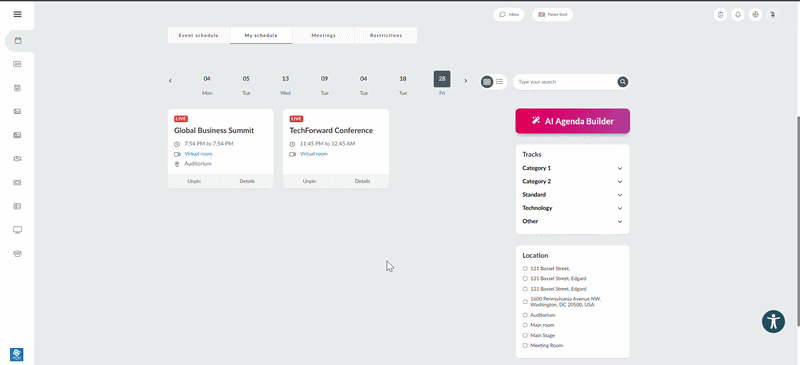Open the notifications bell
800x365 pixels.
(738, 15)
